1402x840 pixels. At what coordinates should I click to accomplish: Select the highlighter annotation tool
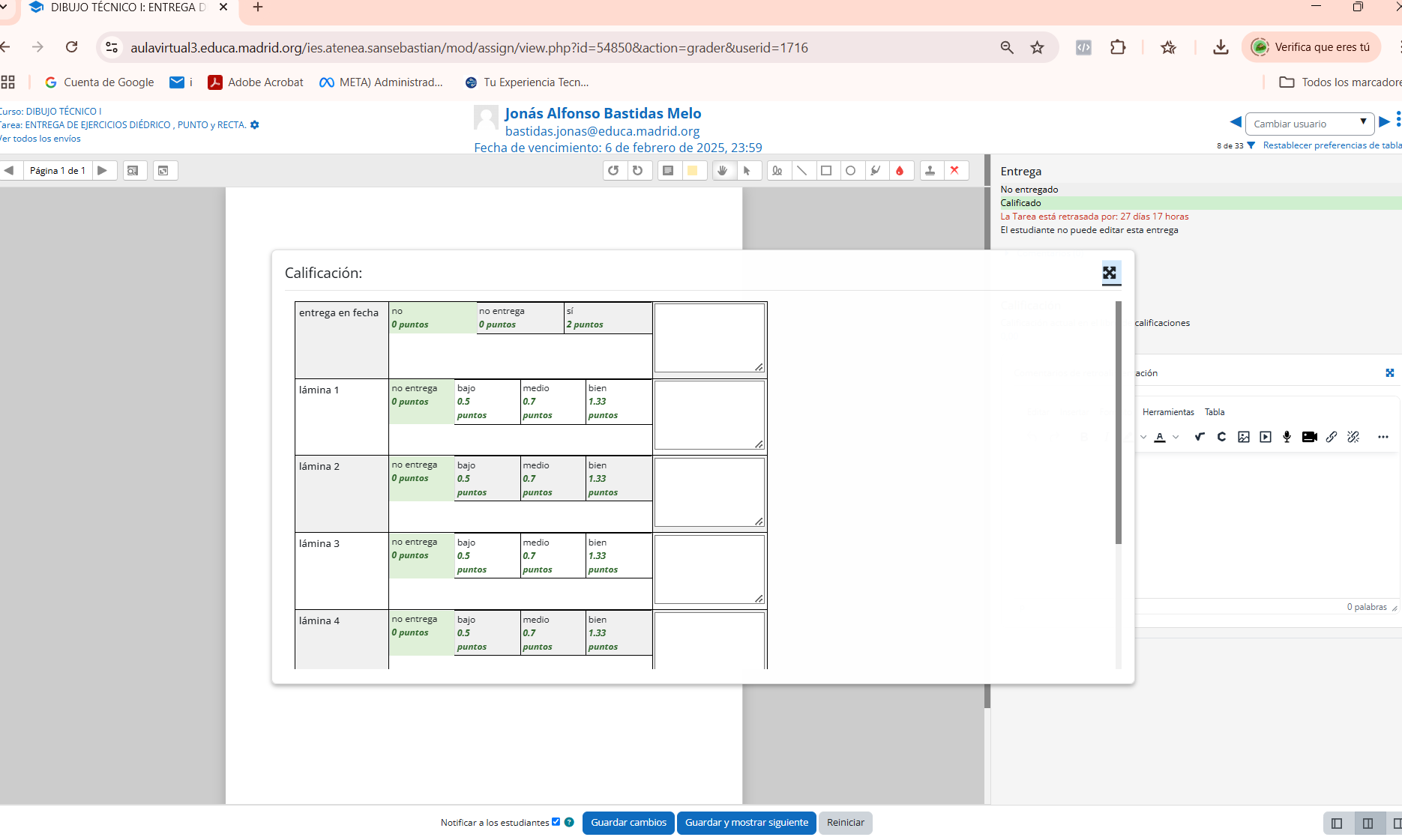tap(875, 171)
